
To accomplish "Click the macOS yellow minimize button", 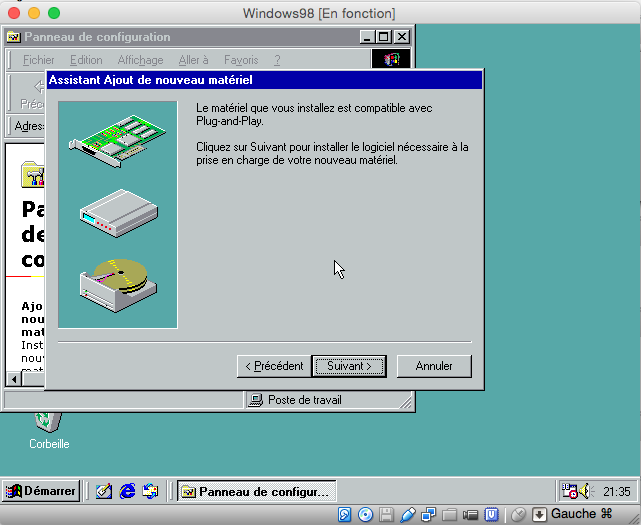I will [x=34, y=13].
